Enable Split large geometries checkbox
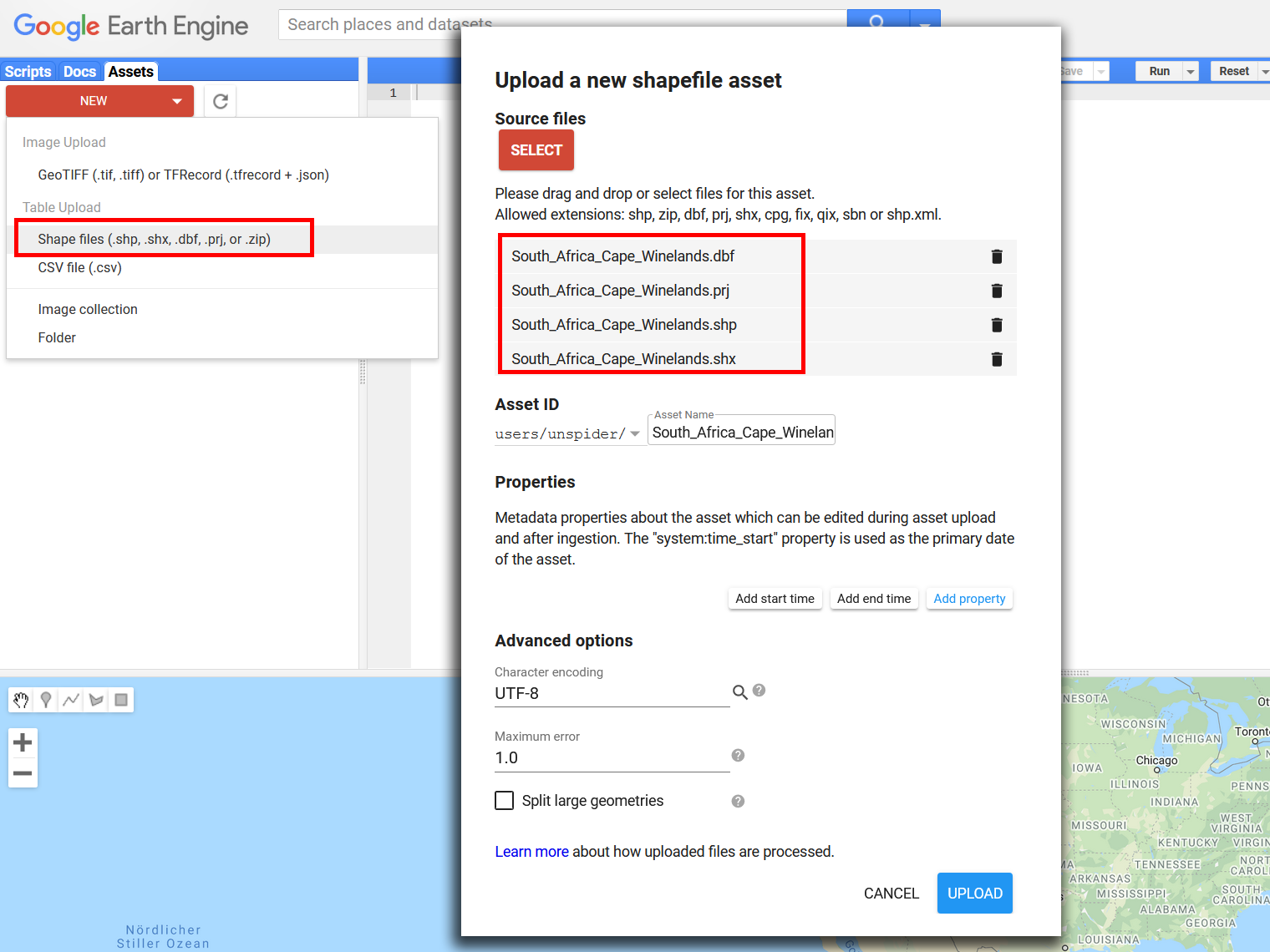The width and height of the screenshot is (1270, 952). pyautogui.click(x=505, y=801)
